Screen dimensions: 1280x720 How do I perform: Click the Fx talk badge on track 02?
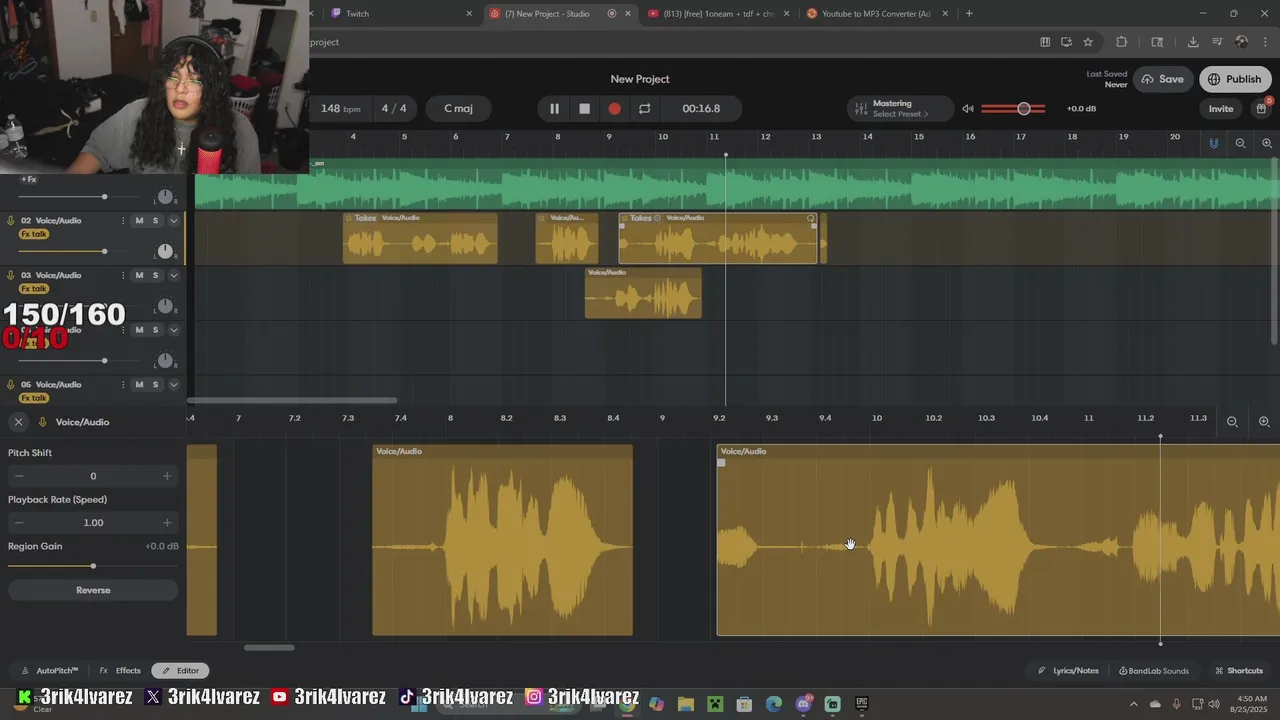click(34, 234)
